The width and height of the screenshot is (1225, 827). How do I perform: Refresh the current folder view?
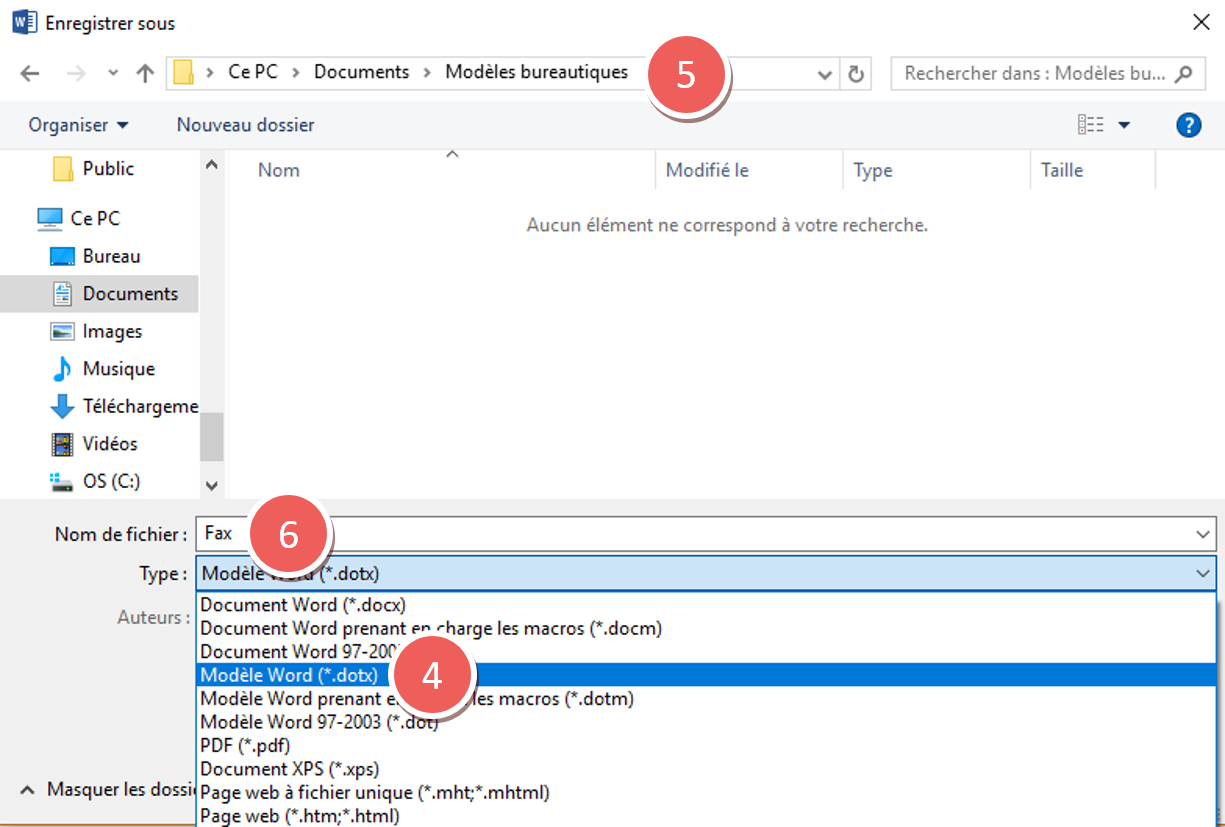pos(855,73)
